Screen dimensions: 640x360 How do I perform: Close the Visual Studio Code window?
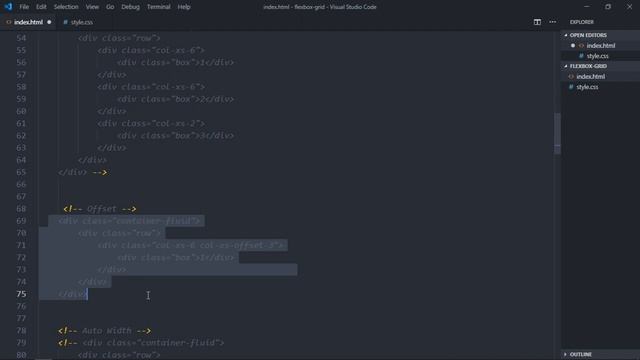[629, 7]
